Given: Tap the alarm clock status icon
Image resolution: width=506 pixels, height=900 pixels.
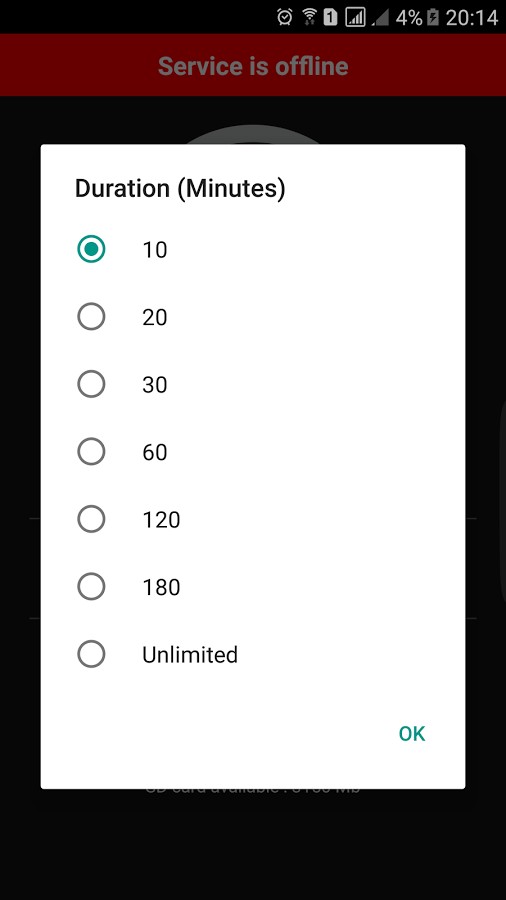Looking at the screenshot, I should tap(285, 17).
